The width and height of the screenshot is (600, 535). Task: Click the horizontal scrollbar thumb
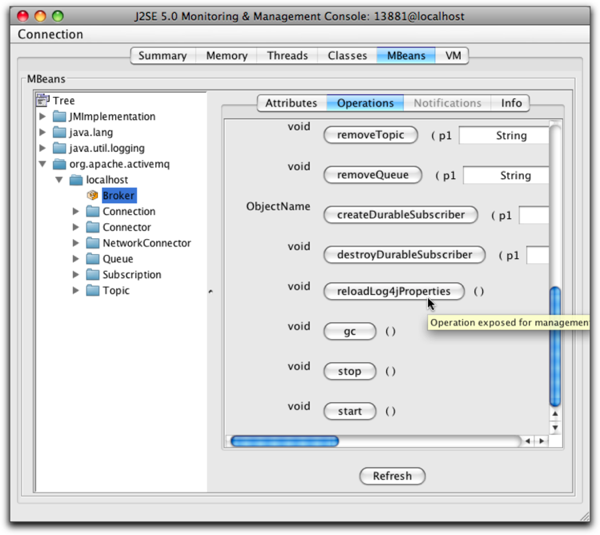point(284,441)
